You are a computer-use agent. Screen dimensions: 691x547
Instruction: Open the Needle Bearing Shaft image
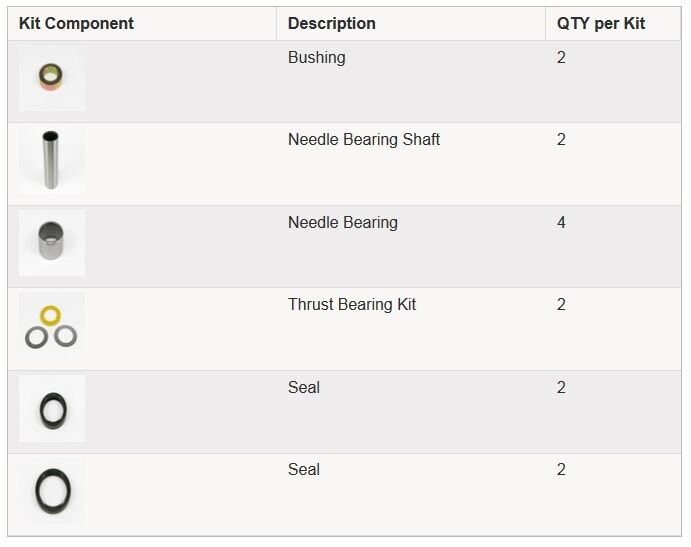coord(52,160)
